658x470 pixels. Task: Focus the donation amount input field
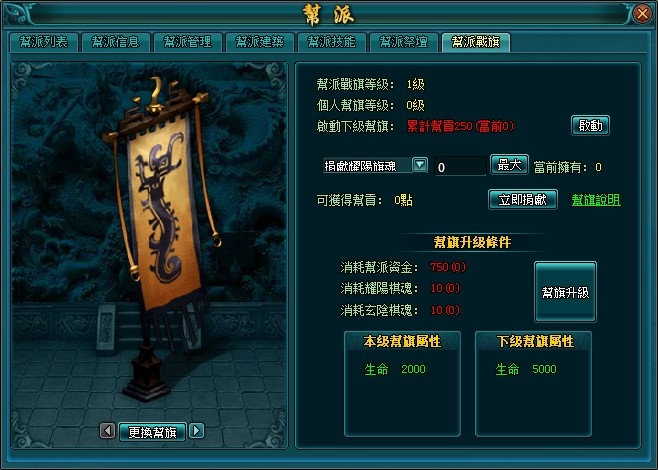(x=460, y=167)
